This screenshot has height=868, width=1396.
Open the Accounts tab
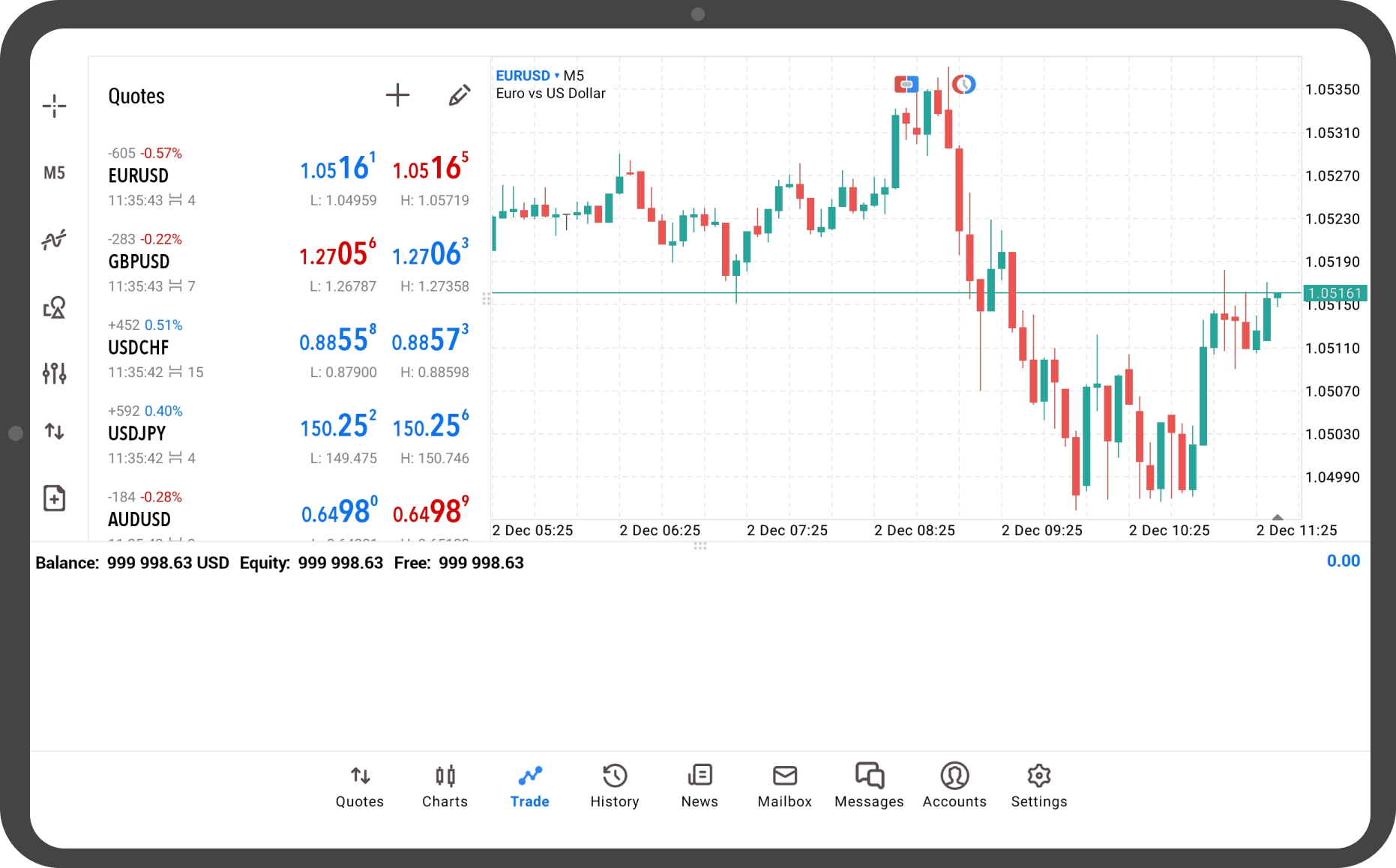[954, 786]
